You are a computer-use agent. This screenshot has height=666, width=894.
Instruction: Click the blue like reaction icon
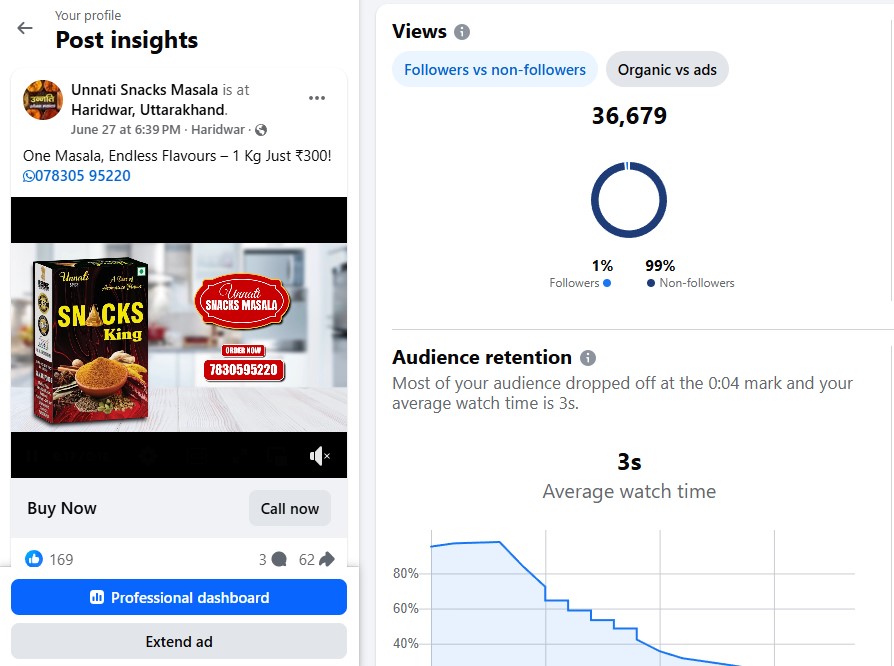pos(34,559)
